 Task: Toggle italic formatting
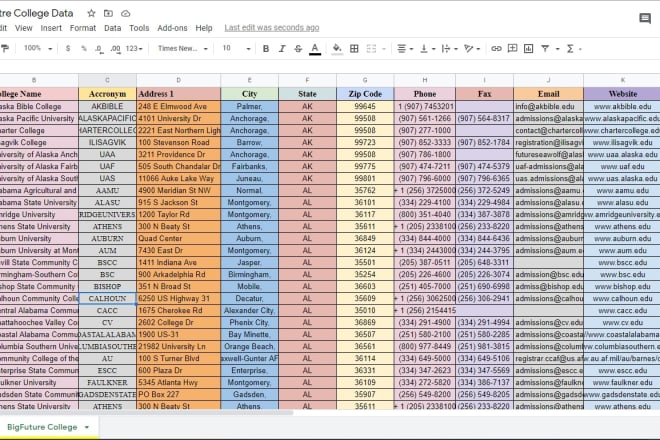[x=282, y=49]
